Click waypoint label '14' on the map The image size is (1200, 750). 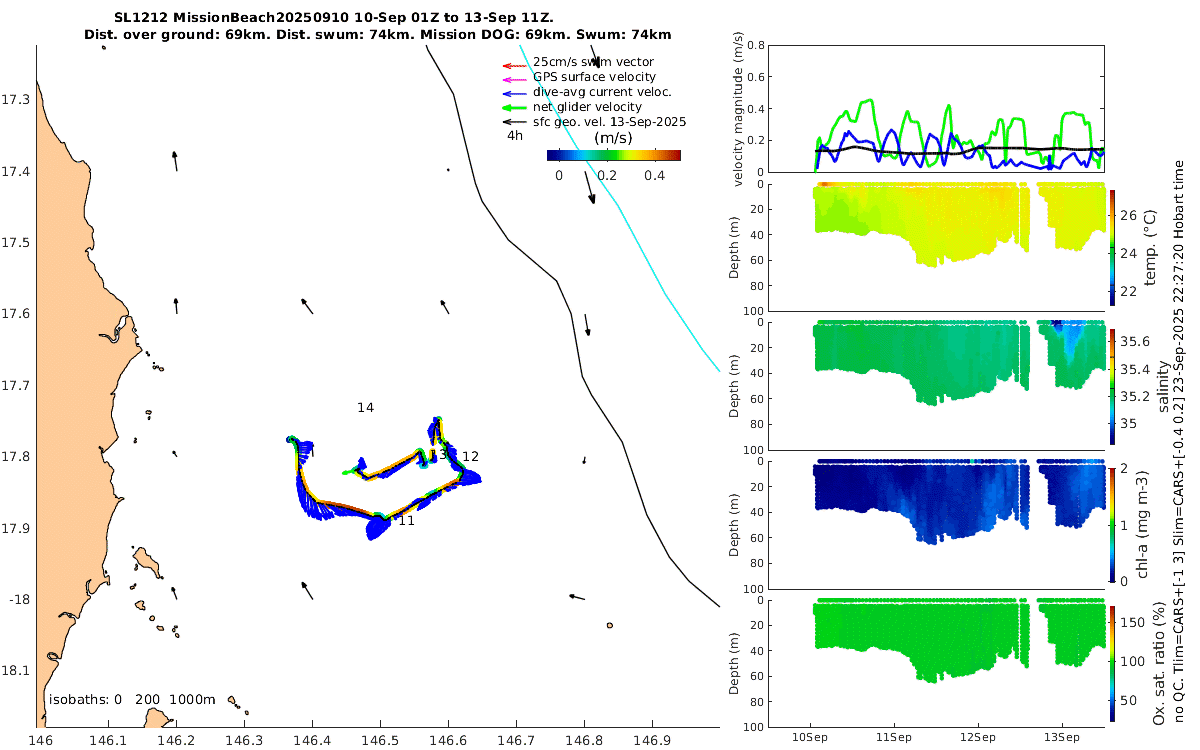pyautogui.click(x=365, y=407)
